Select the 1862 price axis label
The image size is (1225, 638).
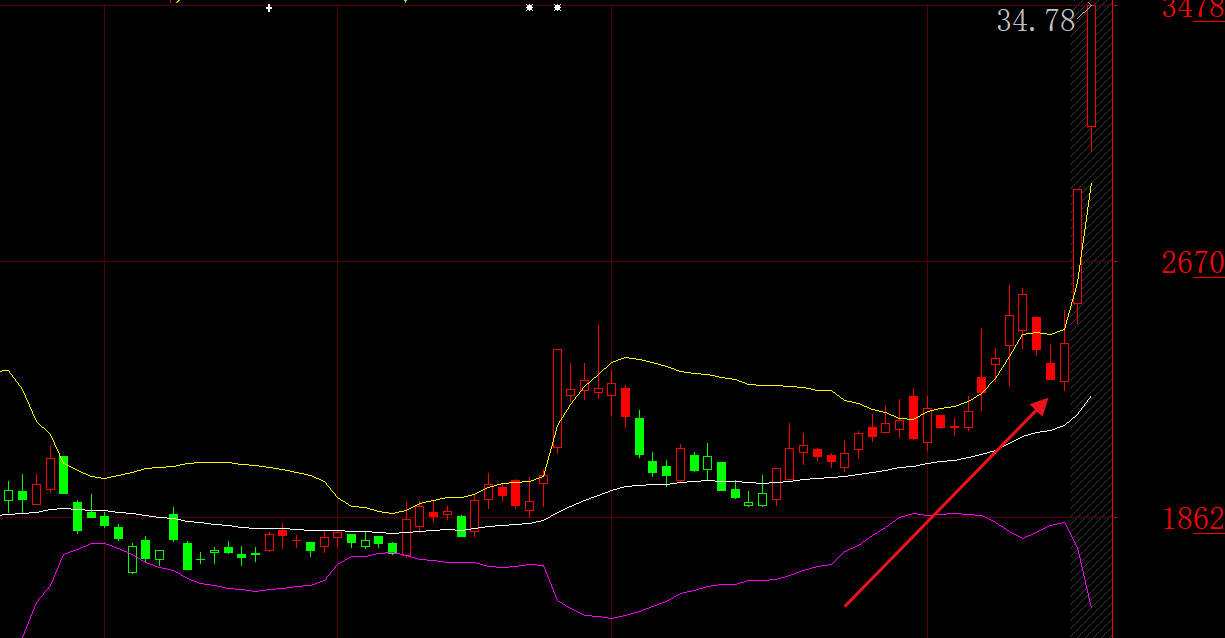coord(1193,519)
